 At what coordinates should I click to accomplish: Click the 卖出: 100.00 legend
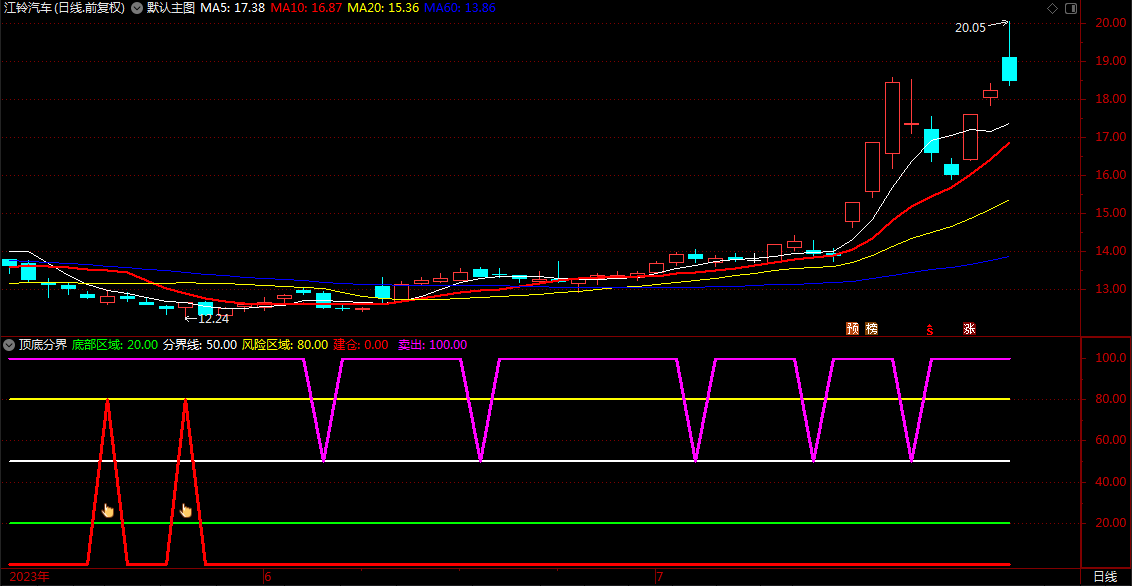pos(433,345)
